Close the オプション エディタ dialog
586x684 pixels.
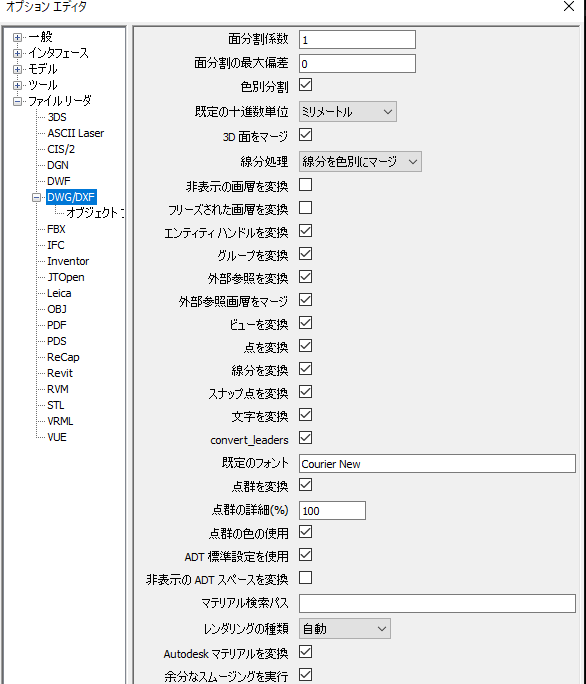coord(569,6)
